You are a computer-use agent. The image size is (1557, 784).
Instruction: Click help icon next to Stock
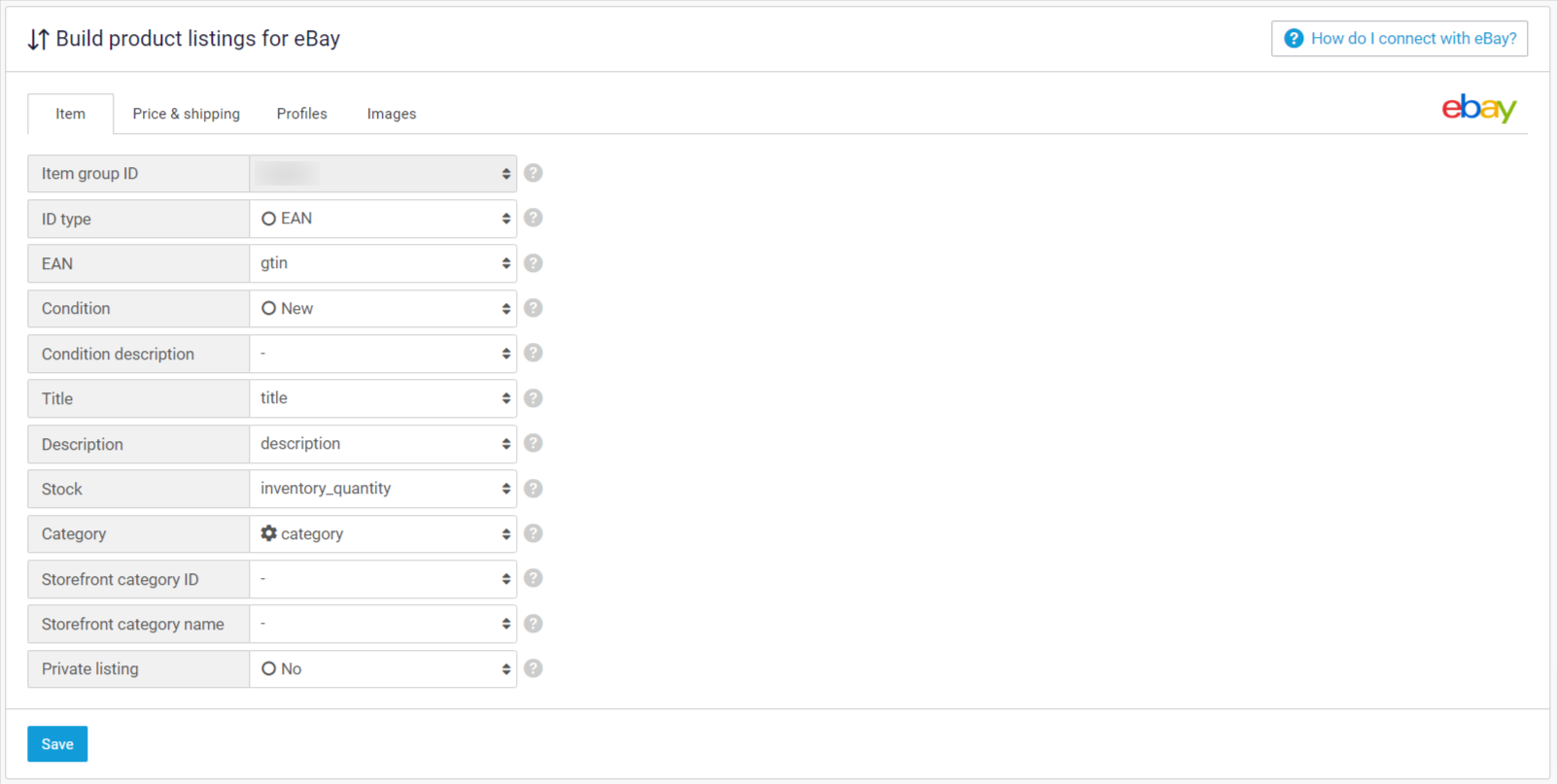[534, 489]
